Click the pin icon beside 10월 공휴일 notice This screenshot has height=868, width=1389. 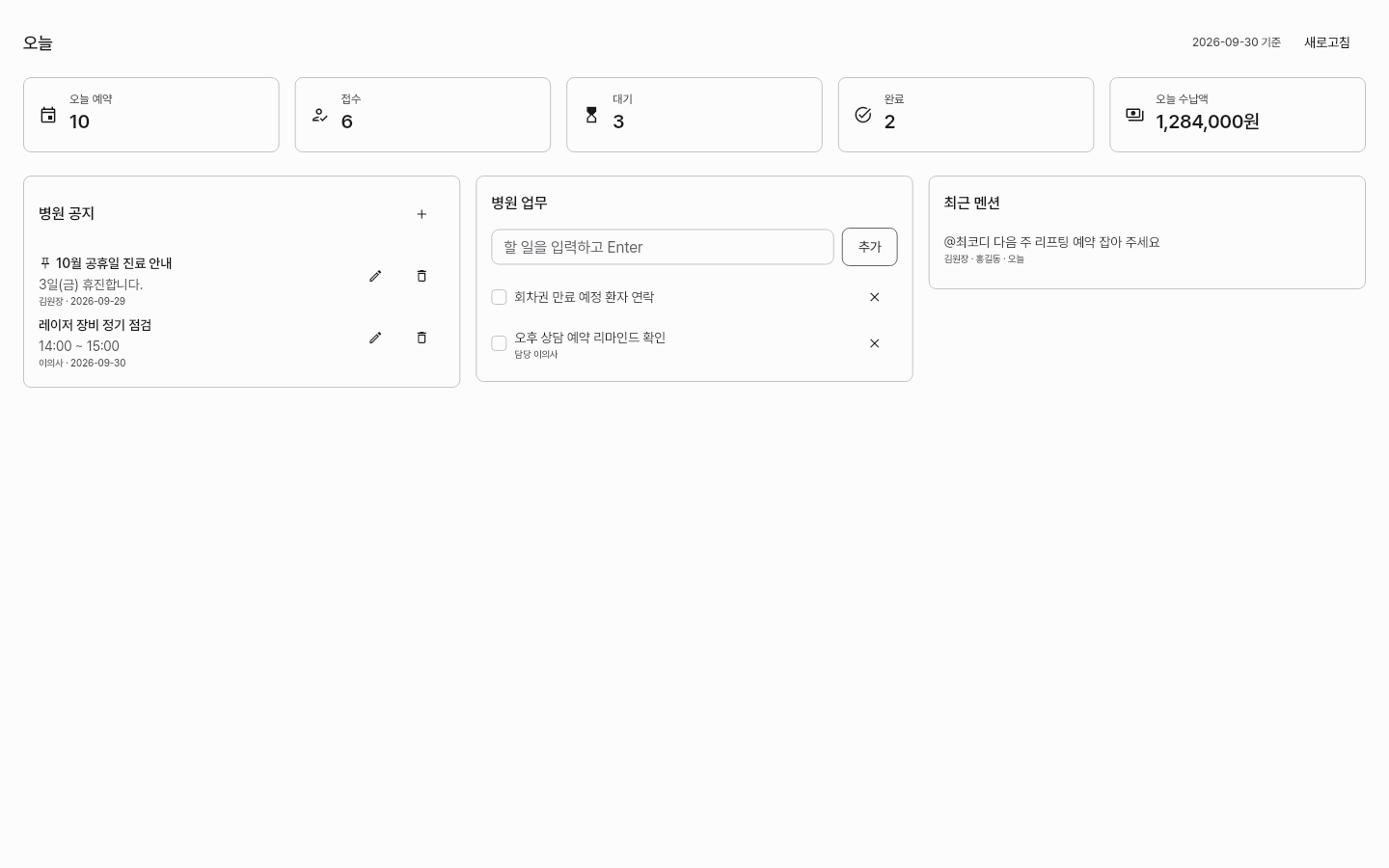(x=44, y=263)
